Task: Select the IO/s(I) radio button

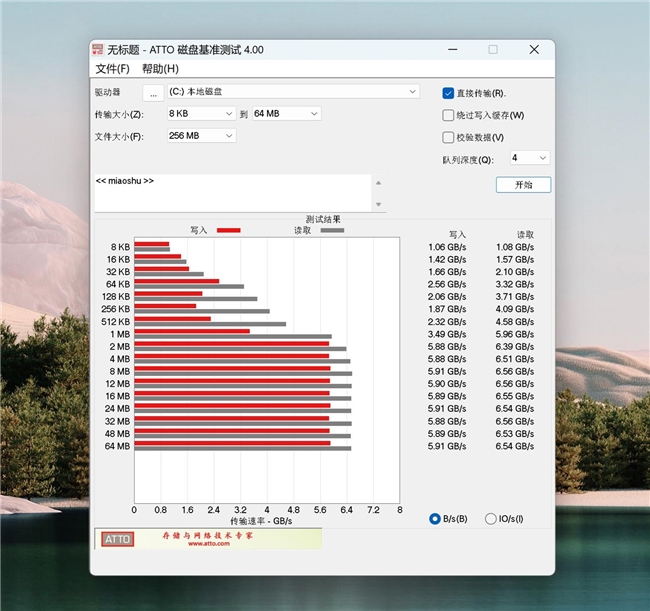Action: click(x=490, y=519)
